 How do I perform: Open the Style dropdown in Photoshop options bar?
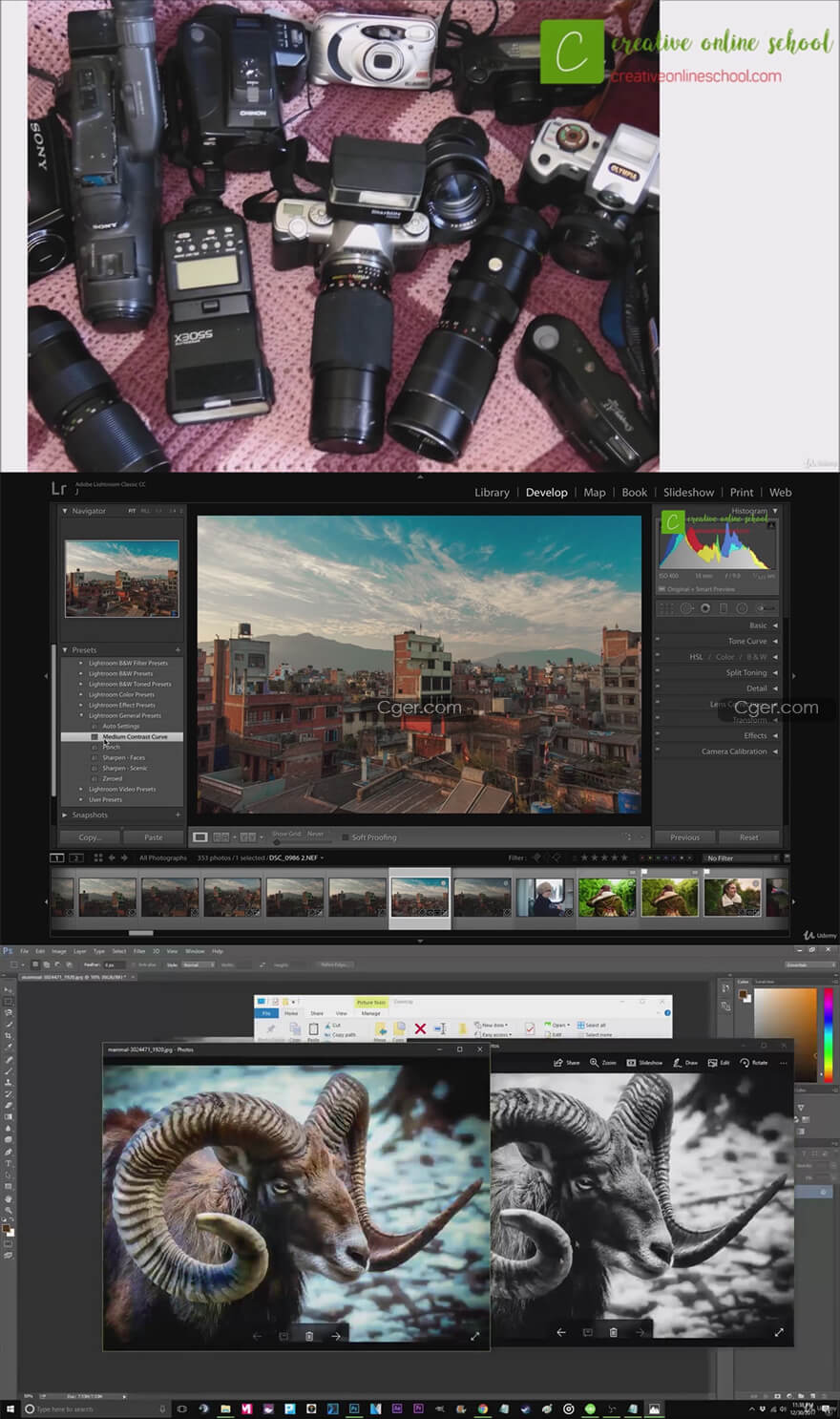[x=199, y=964]
